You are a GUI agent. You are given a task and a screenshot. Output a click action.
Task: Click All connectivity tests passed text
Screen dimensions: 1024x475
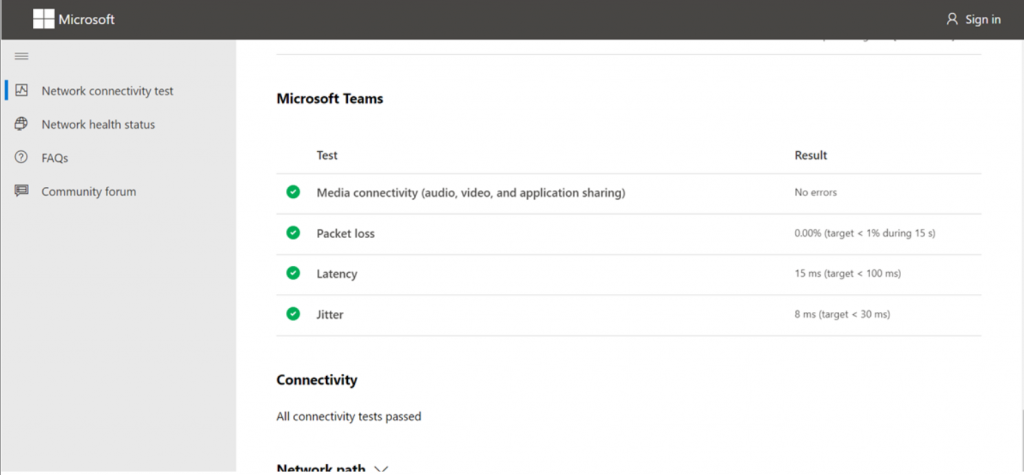[349, 416]
